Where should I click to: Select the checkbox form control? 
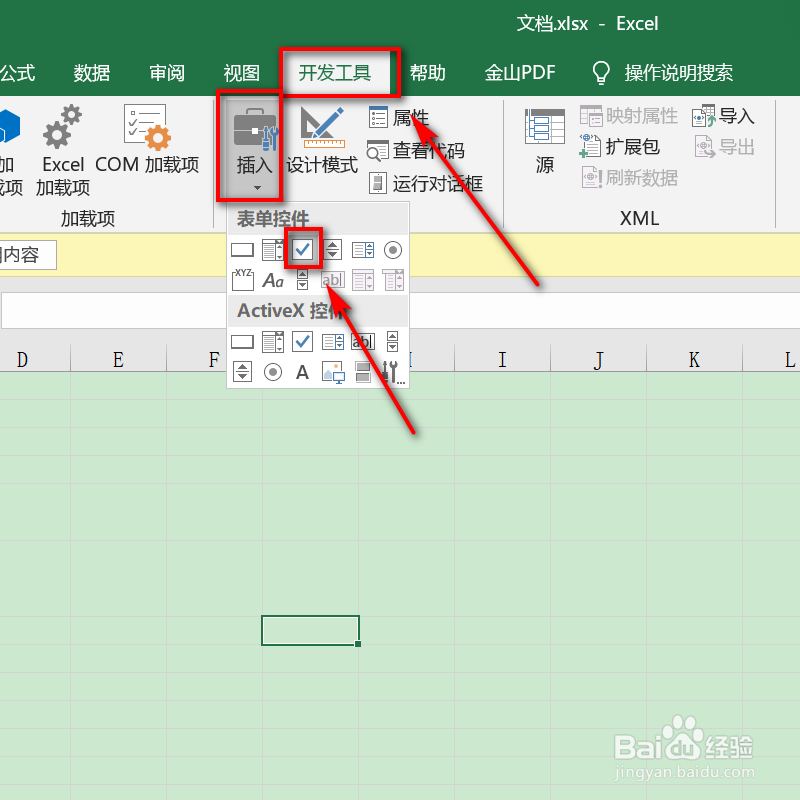click(303, 250)
